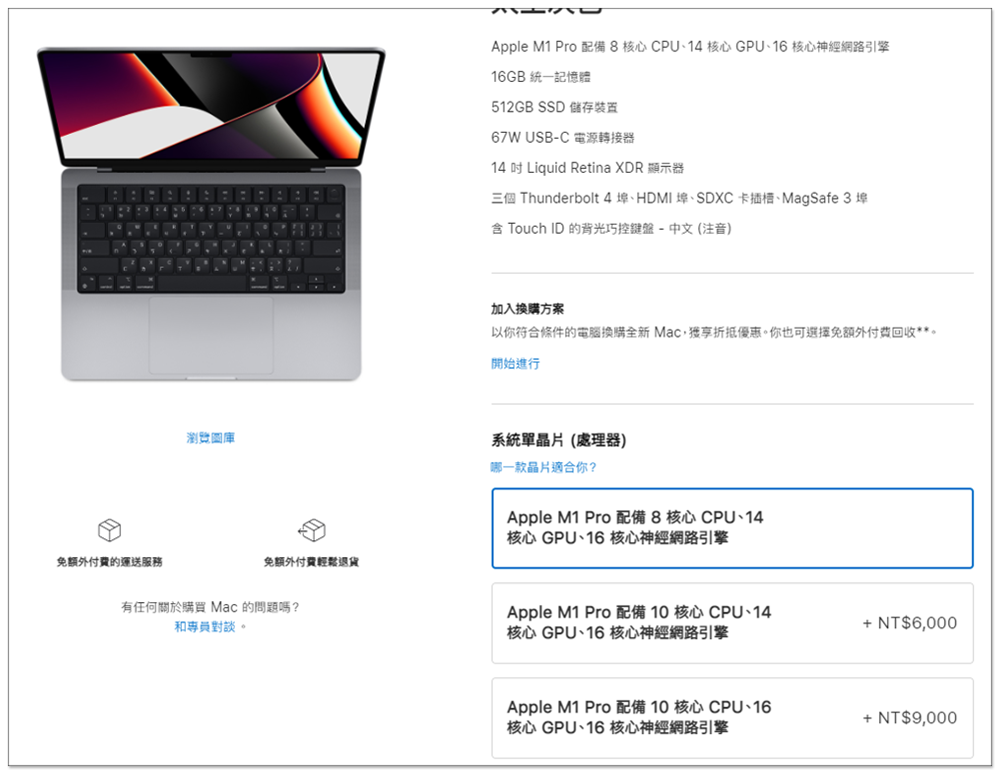Image resolution: width=1000 pixels, height=775 pixels.
Task: Click the + NT$6,000 price upgrade
Action: tap(909, 623)
